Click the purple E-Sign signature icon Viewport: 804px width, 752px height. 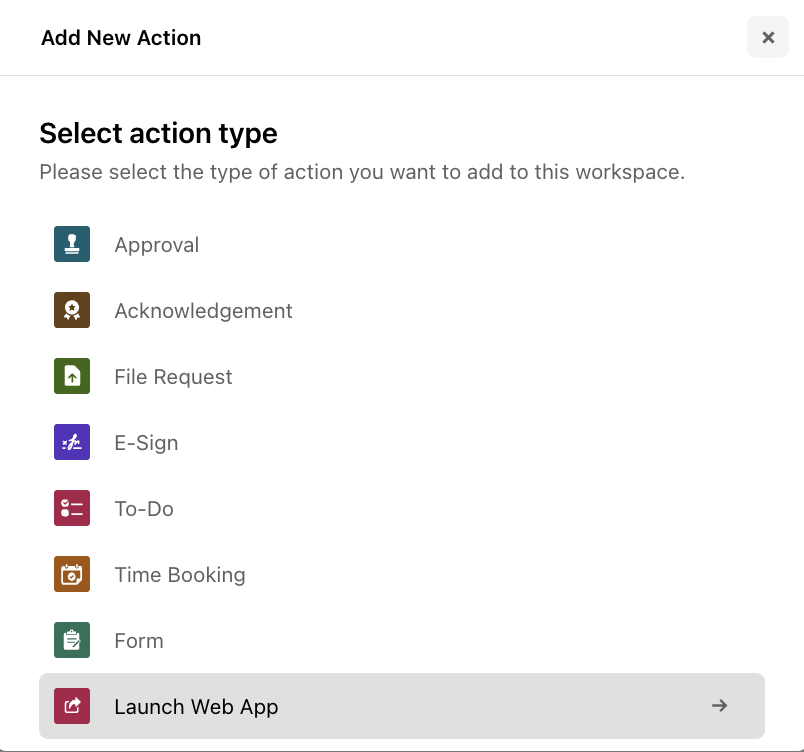point(72,442)
